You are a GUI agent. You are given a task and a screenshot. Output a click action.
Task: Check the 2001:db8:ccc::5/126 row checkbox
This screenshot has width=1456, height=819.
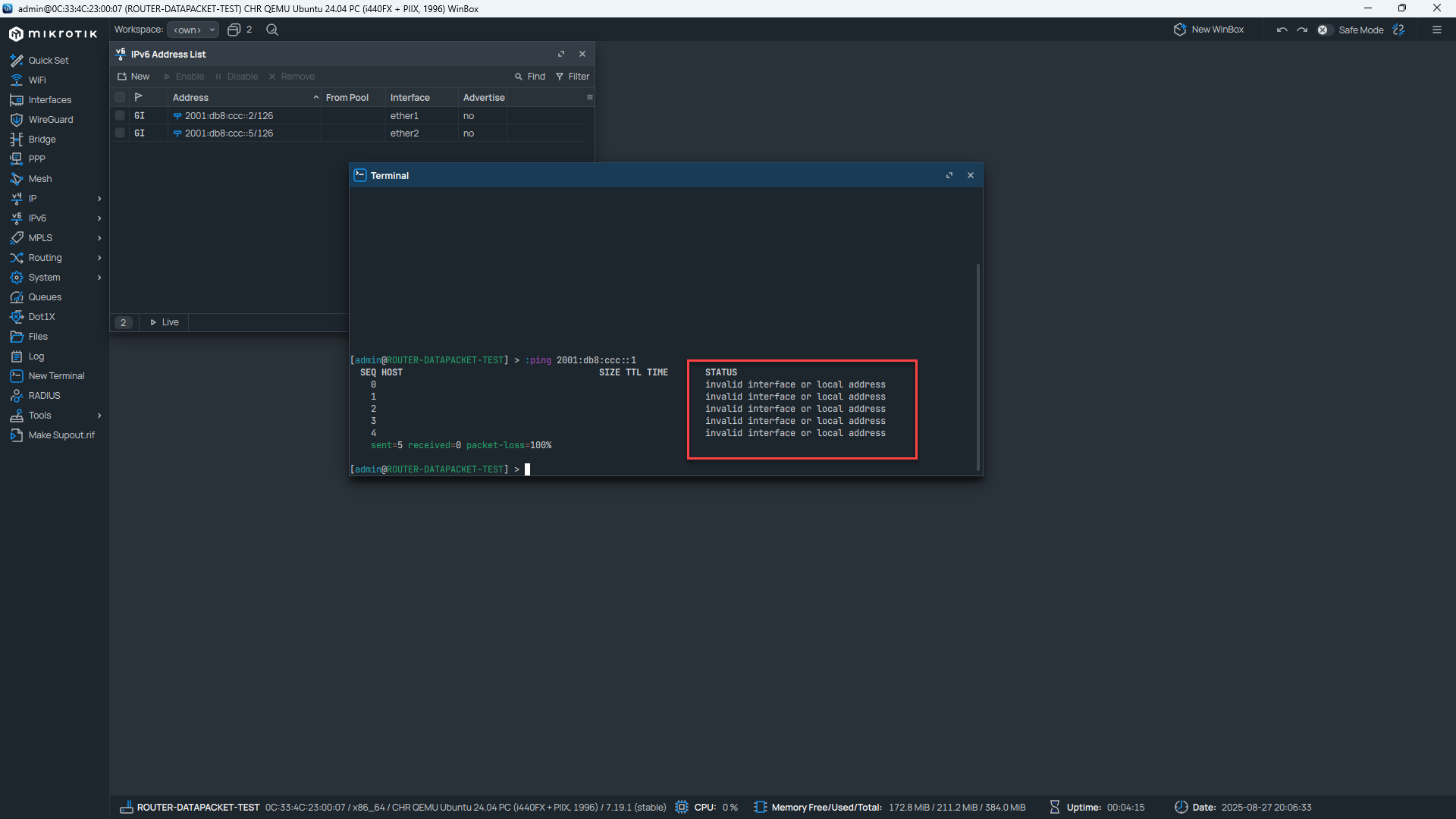[120, 133]
